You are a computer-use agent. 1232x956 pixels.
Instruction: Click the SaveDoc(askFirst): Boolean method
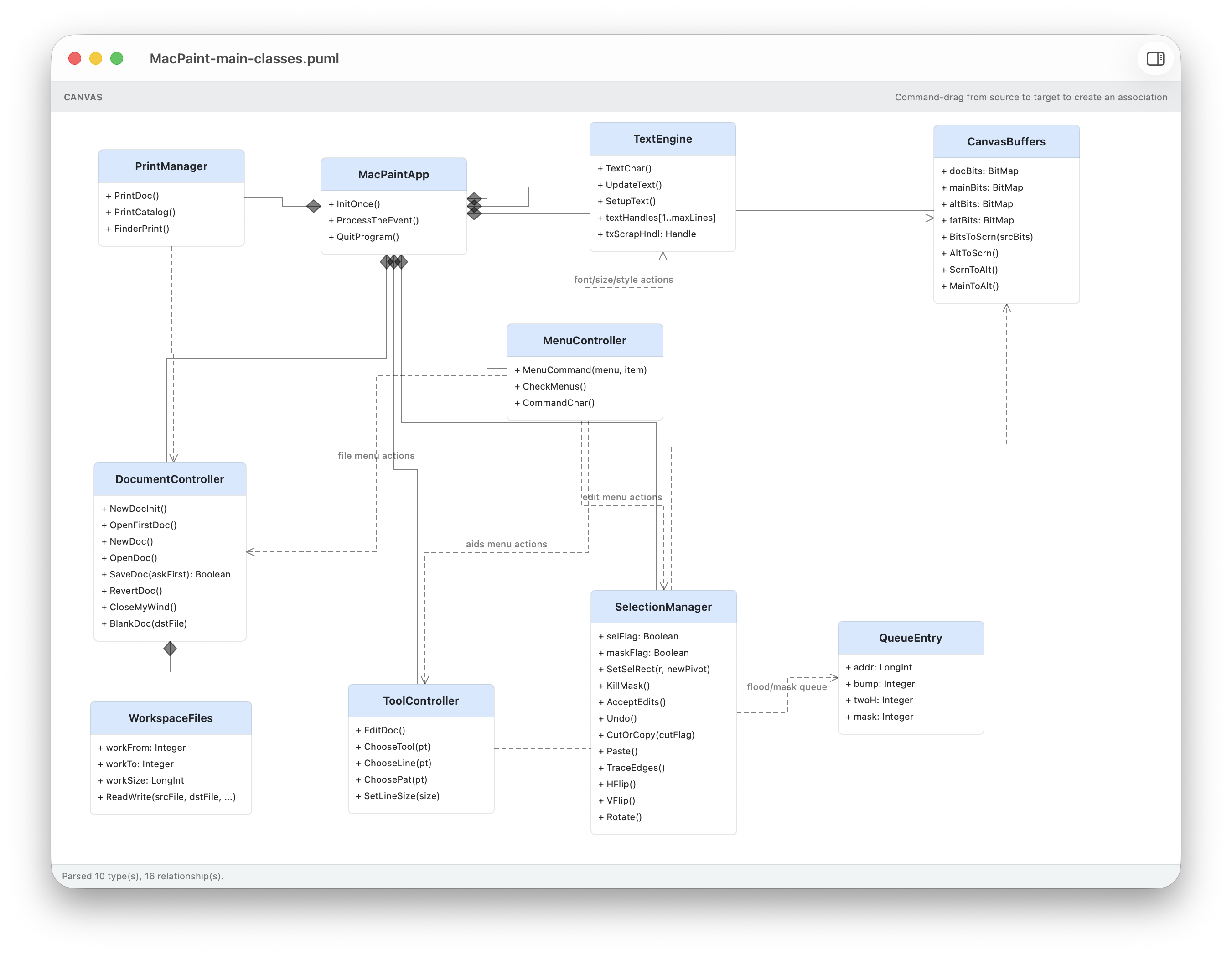(x=166, y=575)
